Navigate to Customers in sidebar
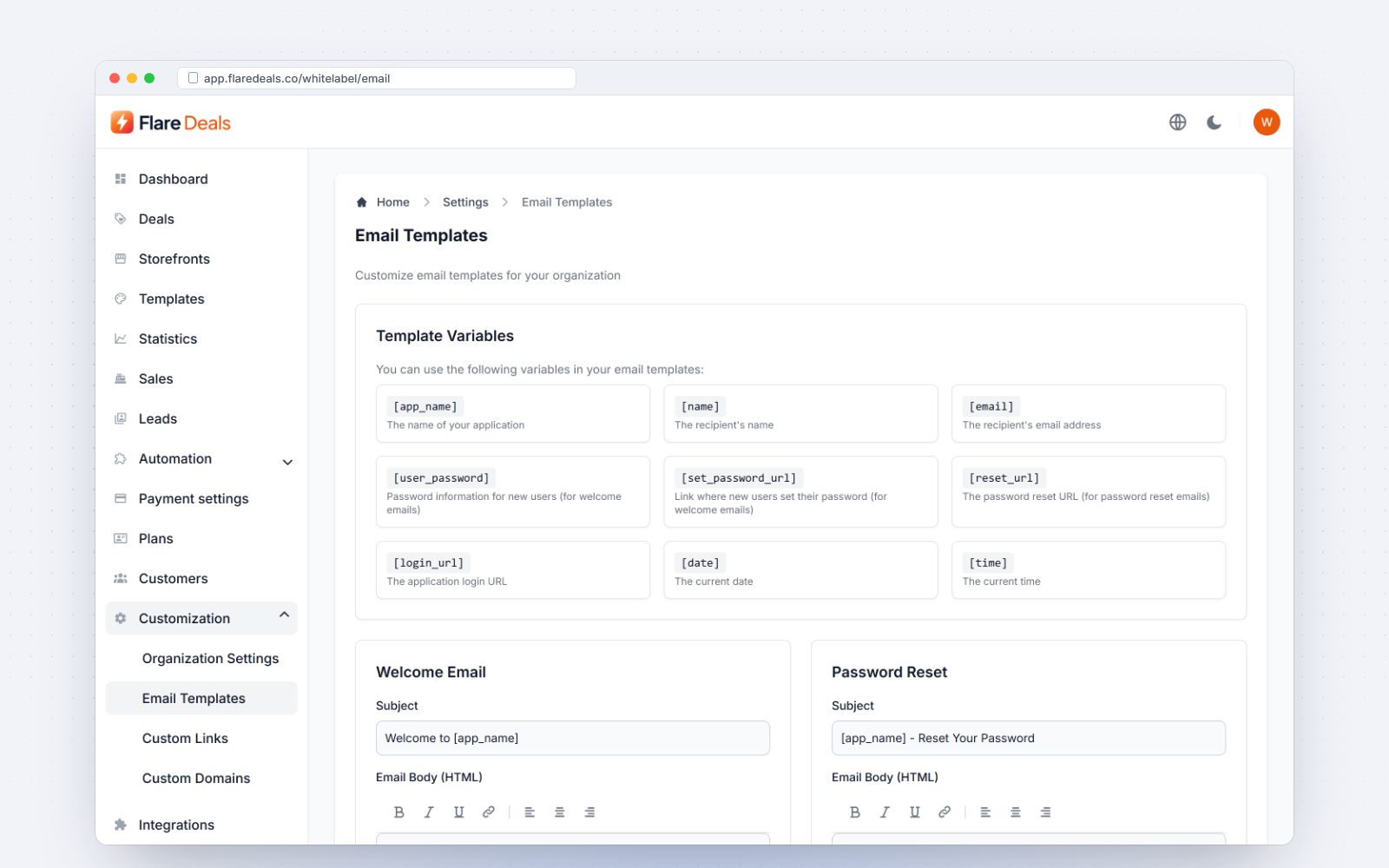This screenshot has width=1389, height=868. (201, 578)
